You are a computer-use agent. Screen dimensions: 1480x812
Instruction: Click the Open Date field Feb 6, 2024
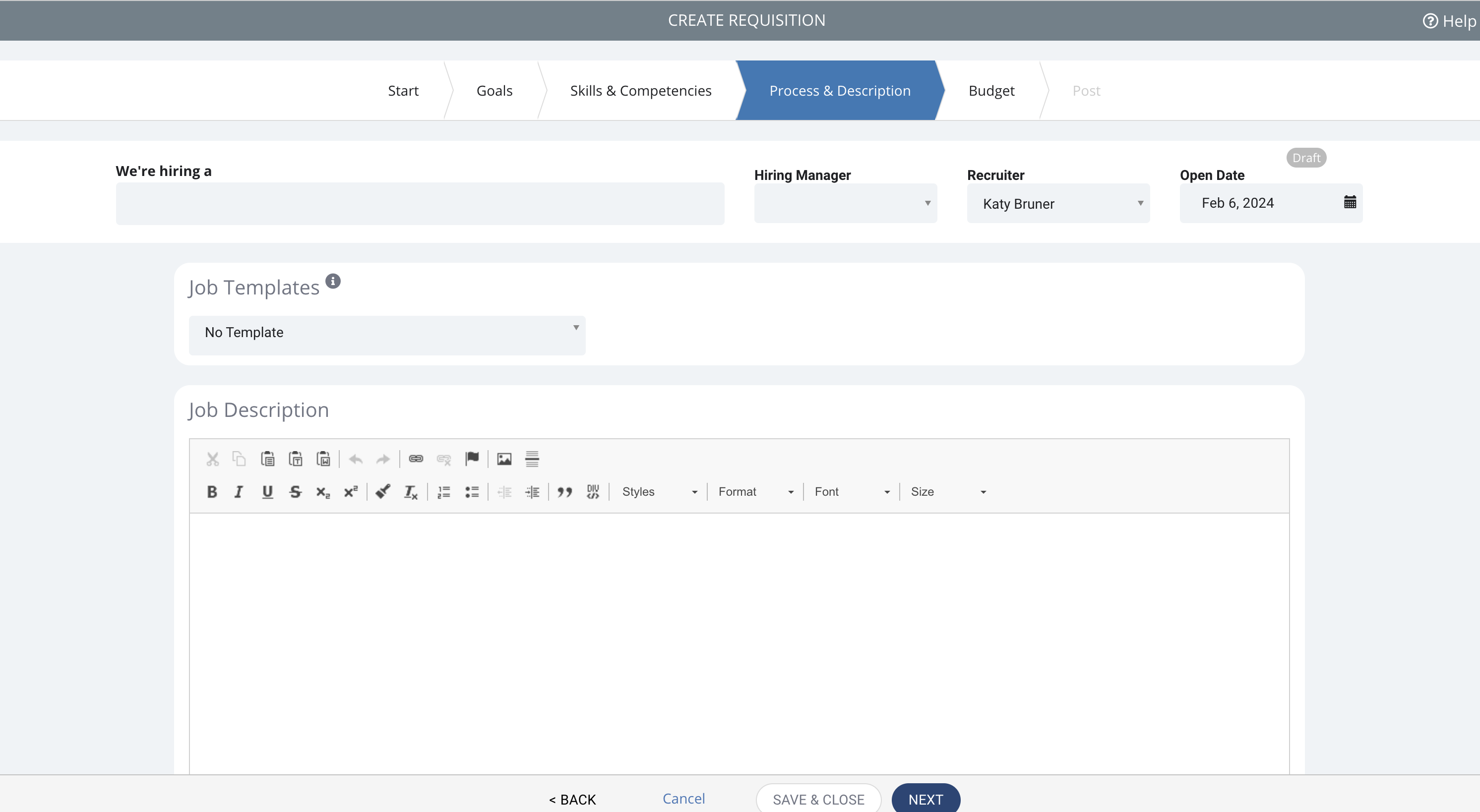(1271, 203)
